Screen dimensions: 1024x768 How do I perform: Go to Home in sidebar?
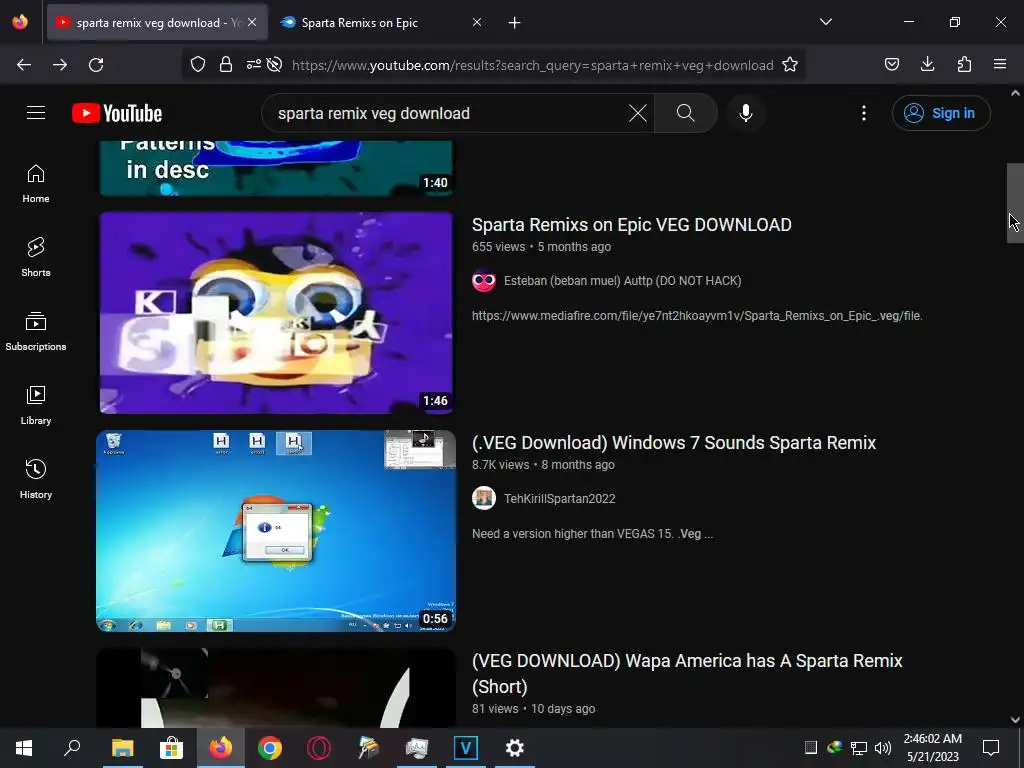tap(36, 184)
